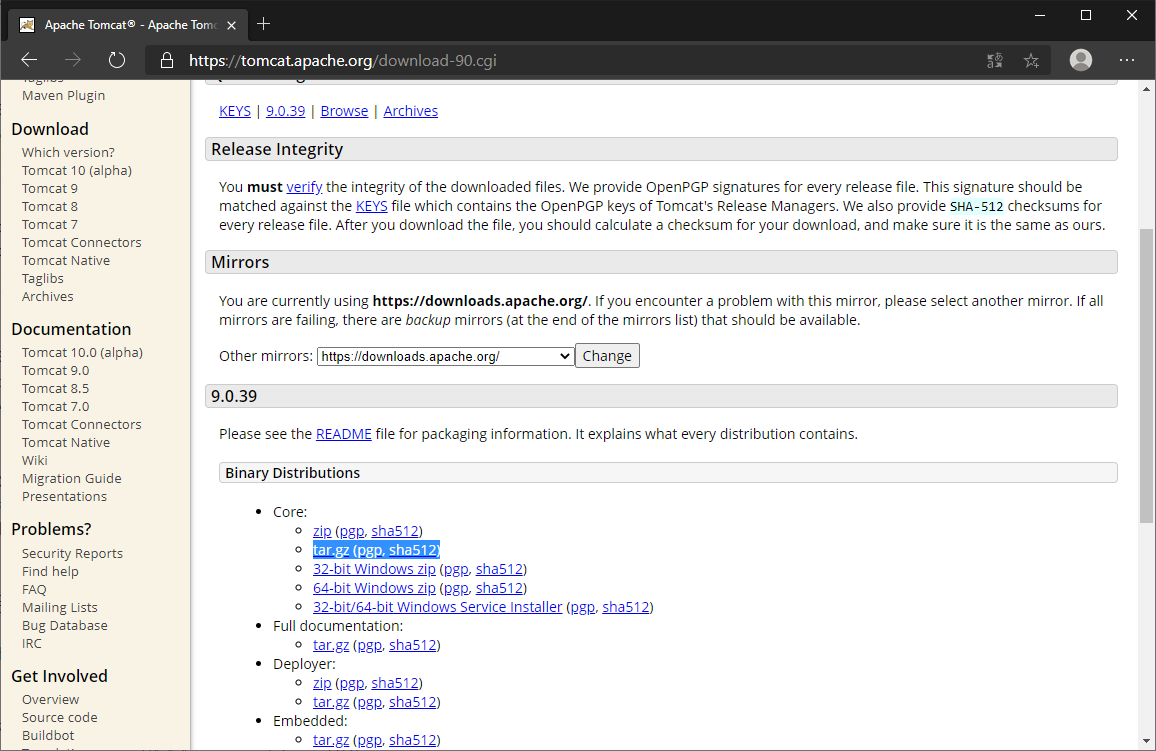Viewport: 1156px width, 751px height.
Task: Open Overview under Get Involved
Action: click(x=50, y=699)
